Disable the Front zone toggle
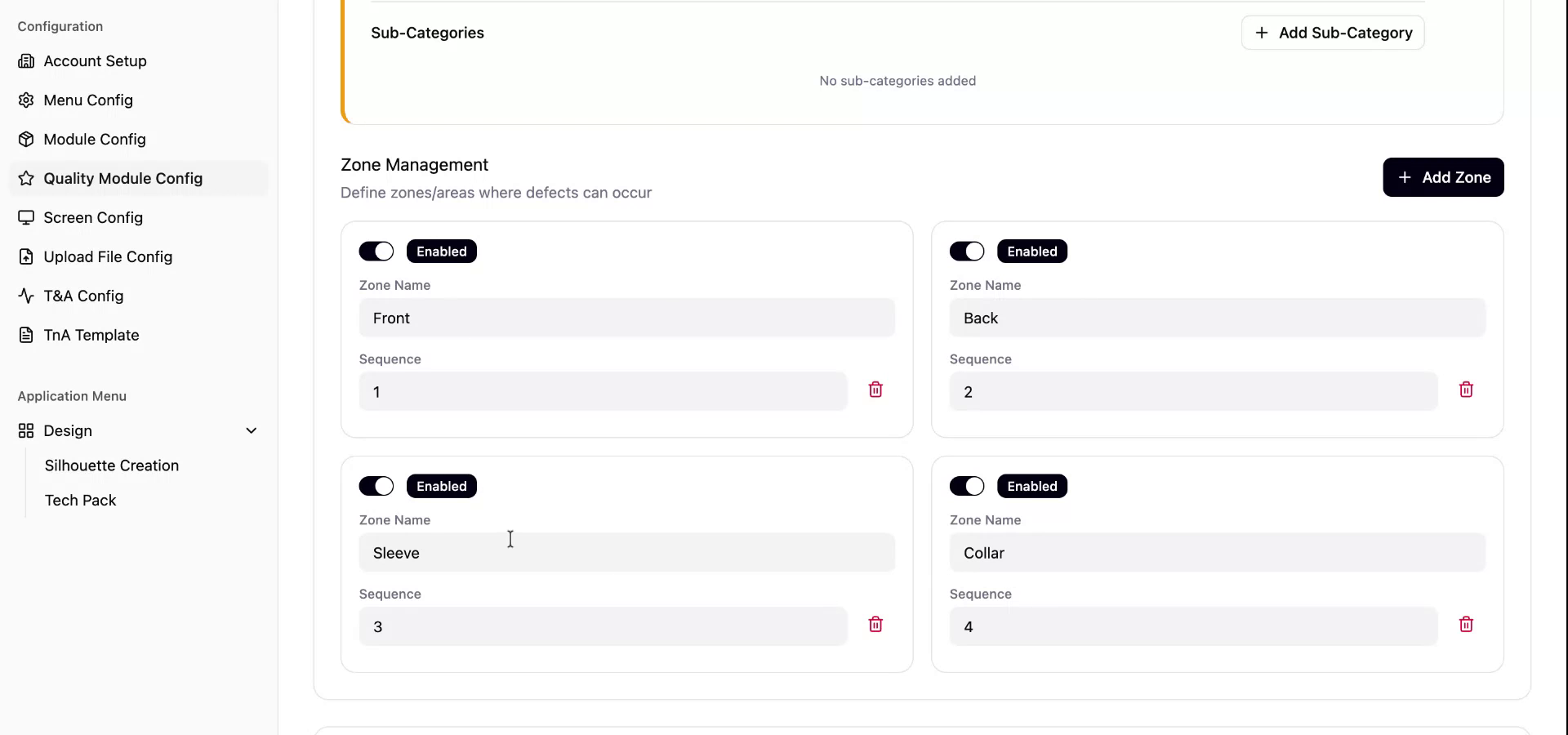 (x=376, y=251)
